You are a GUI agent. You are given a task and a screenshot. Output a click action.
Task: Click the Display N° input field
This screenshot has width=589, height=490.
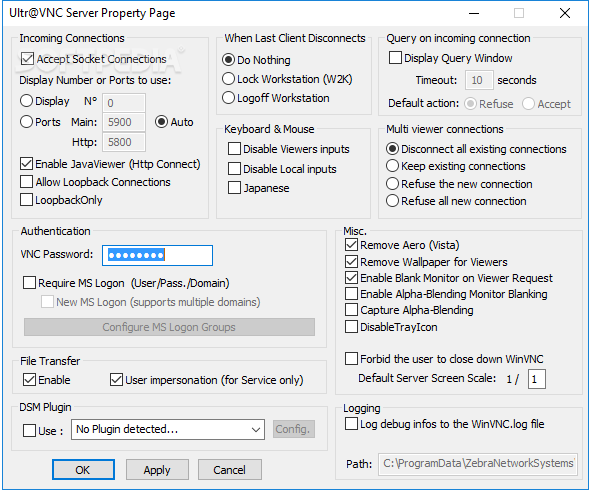(124, 103)
